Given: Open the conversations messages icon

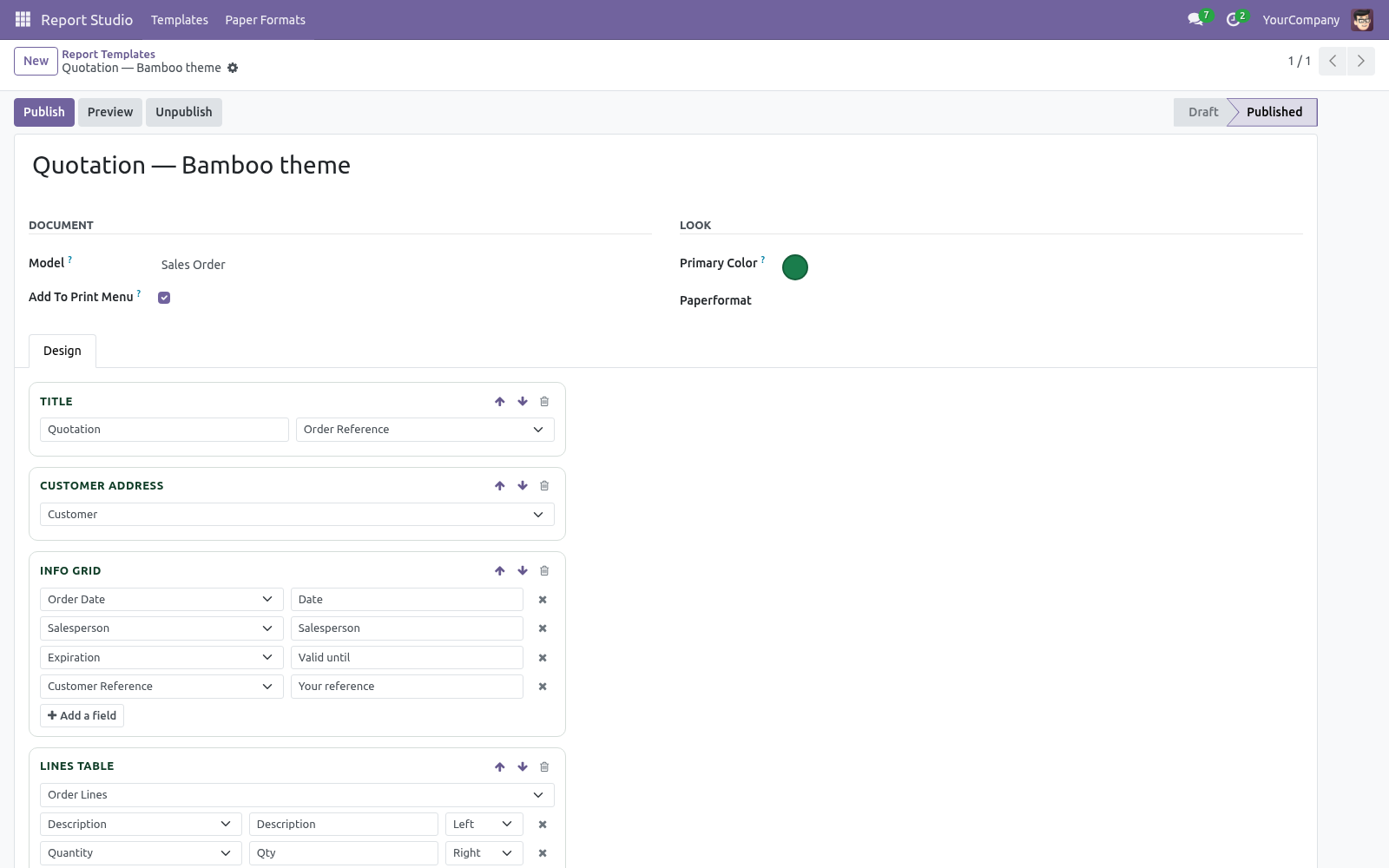Looking at the screenshot, I should (x=1195, y=19).
